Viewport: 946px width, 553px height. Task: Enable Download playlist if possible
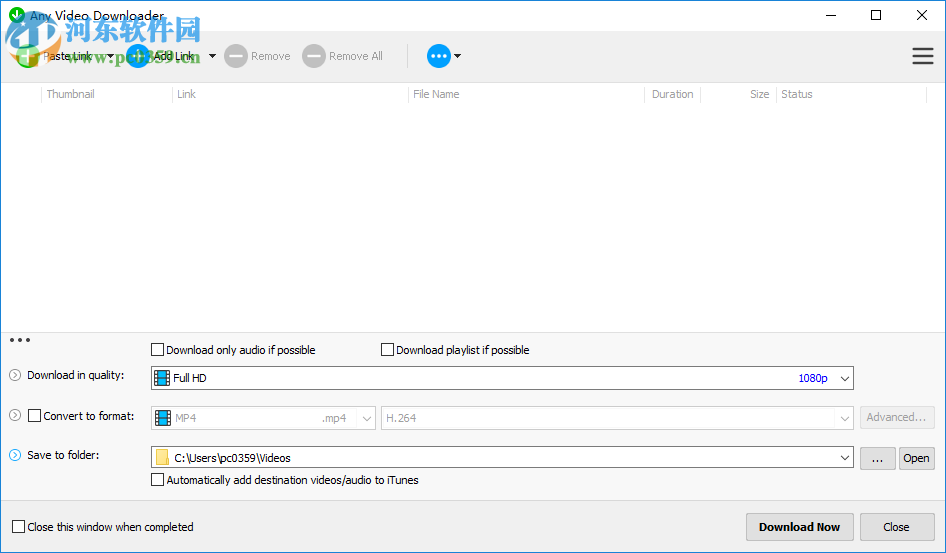[387, 350]
